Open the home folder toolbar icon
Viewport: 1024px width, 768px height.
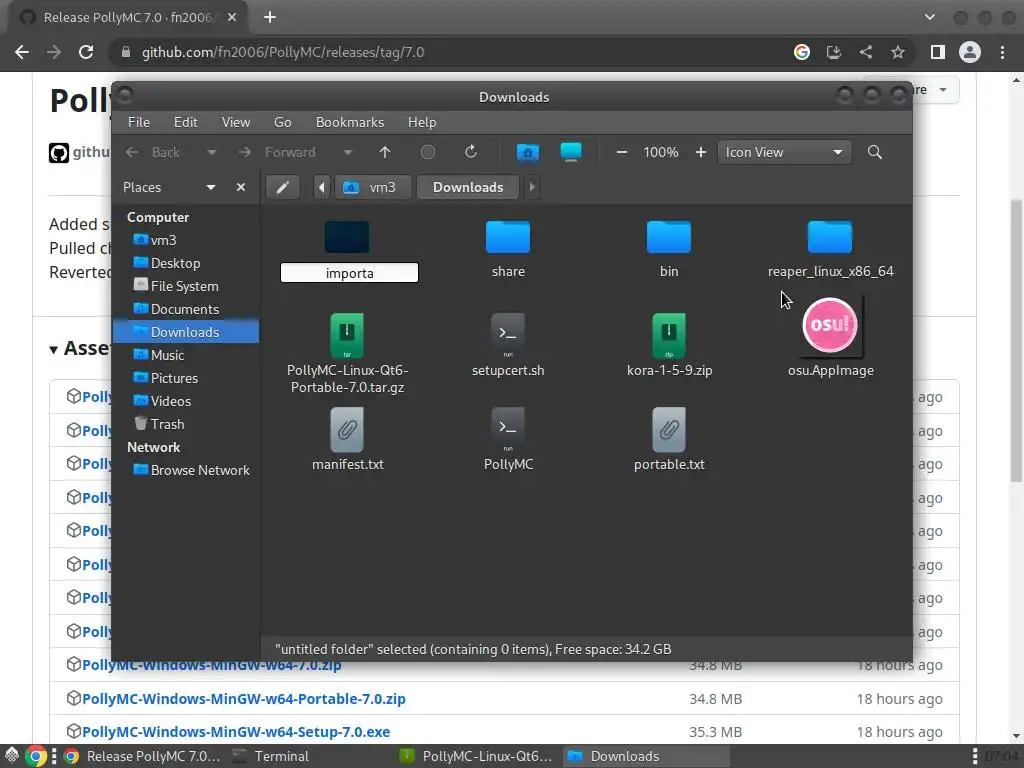528,152
